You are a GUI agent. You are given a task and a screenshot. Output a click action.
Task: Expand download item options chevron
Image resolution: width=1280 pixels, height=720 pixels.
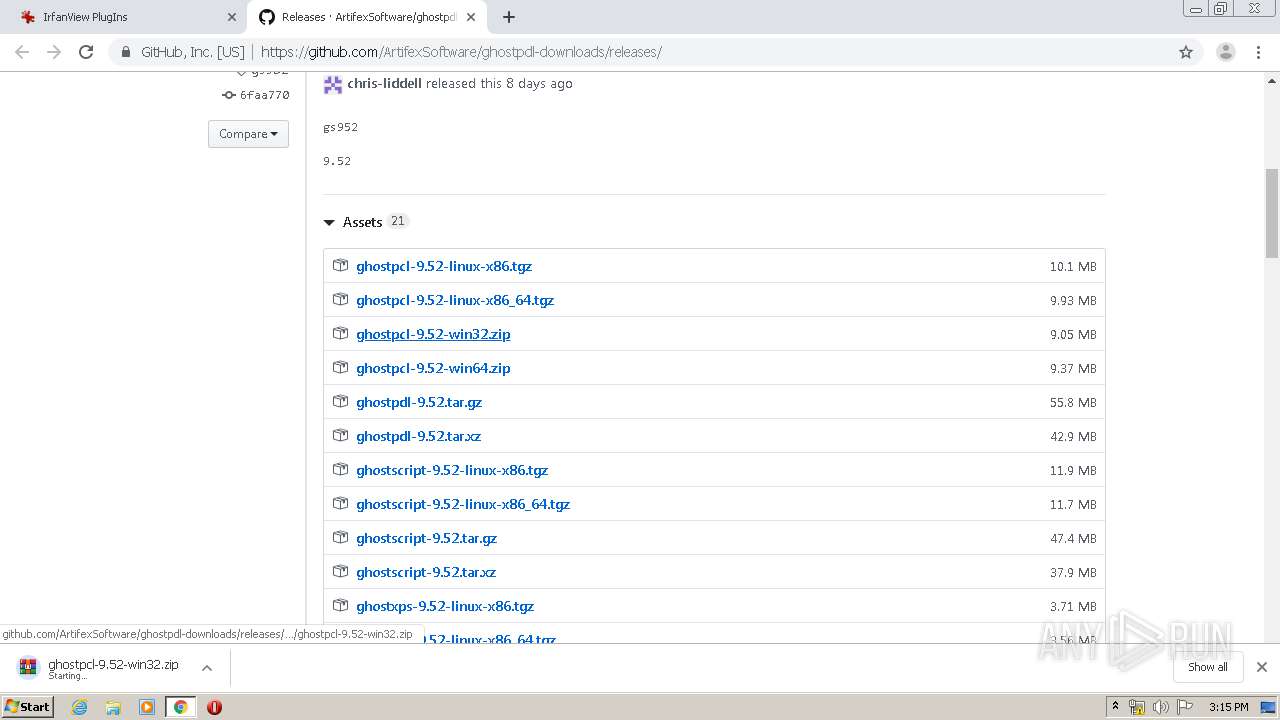point(207,668)
